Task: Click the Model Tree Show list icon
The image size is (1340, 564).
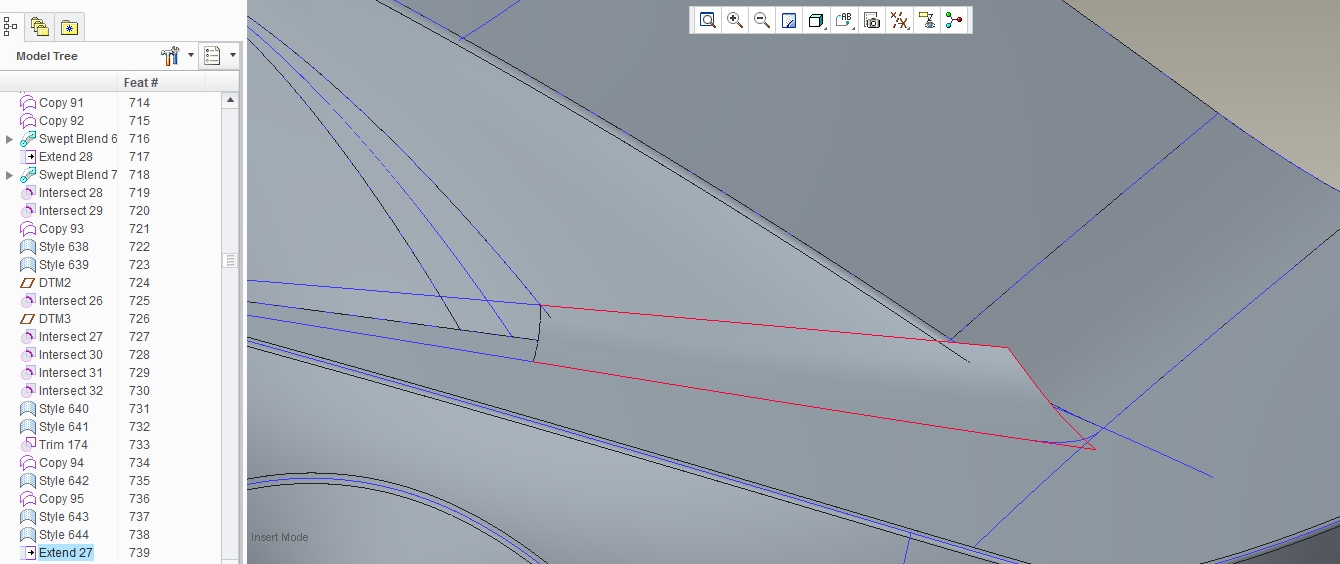Action: [212, 56]
